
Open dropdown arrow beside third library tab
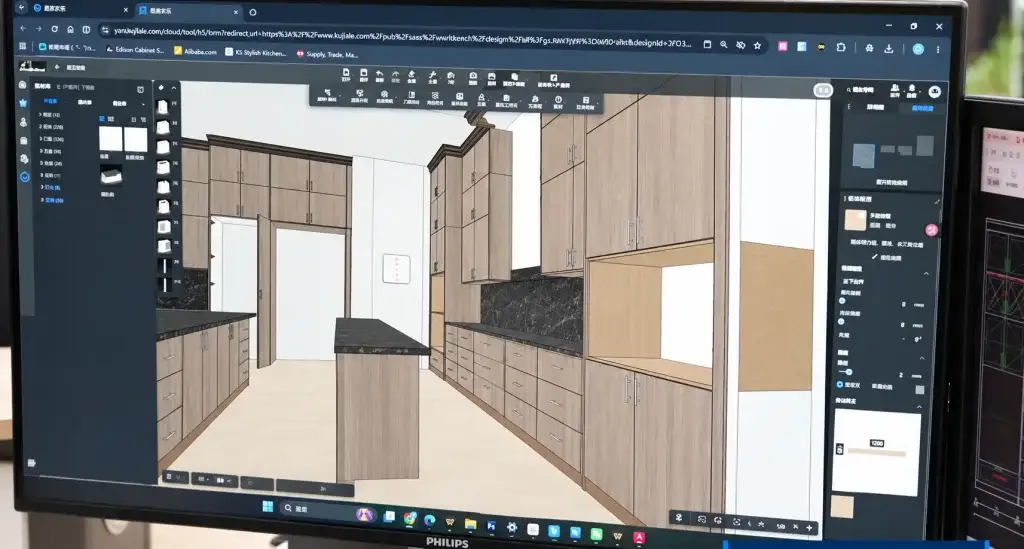click(x=143, y=104)
